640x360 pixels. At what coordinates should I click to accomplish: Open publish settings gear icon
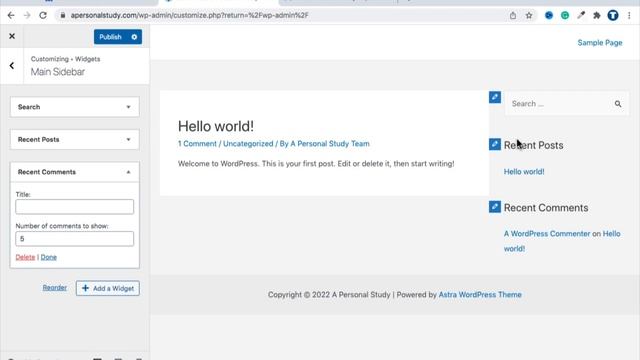tap(134, 37)
